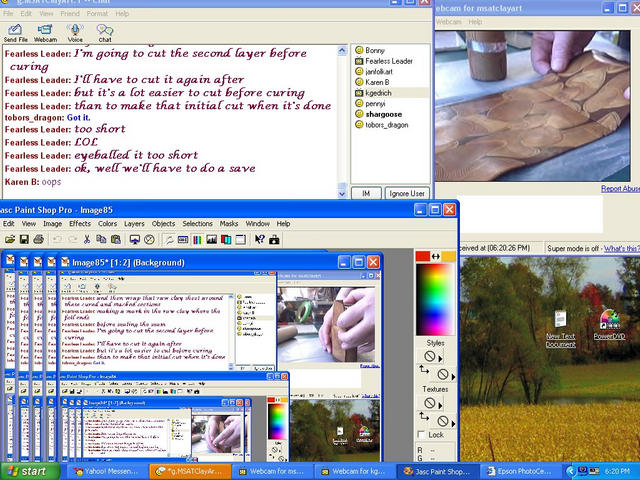Open the Objects menu
This screenshot has height=480, width=640.
tap(163, 224)
